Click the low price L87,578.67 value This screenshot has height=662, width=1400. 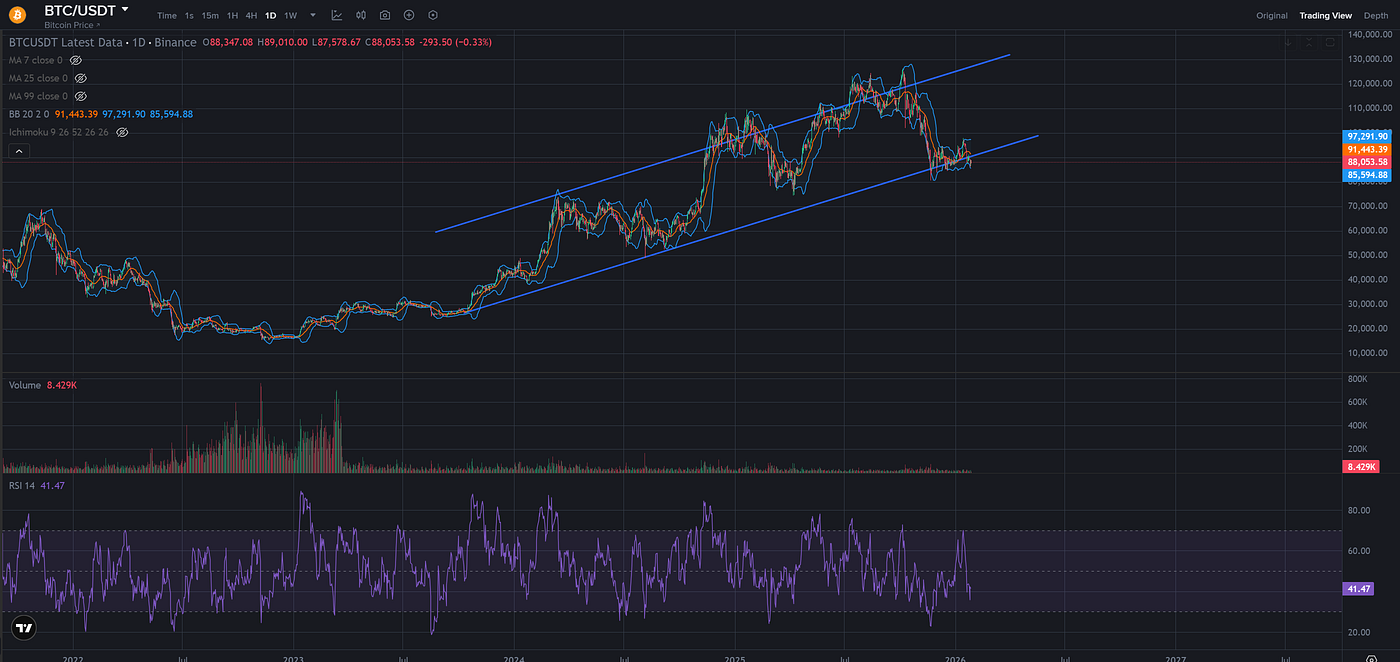click(338, 42)
